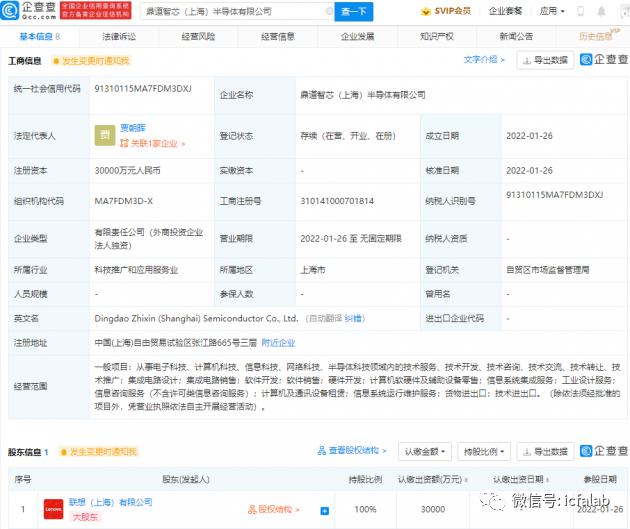Open 联想（上海）有限公司 link
Screen dimensions: 630x529
pos(110,502)
